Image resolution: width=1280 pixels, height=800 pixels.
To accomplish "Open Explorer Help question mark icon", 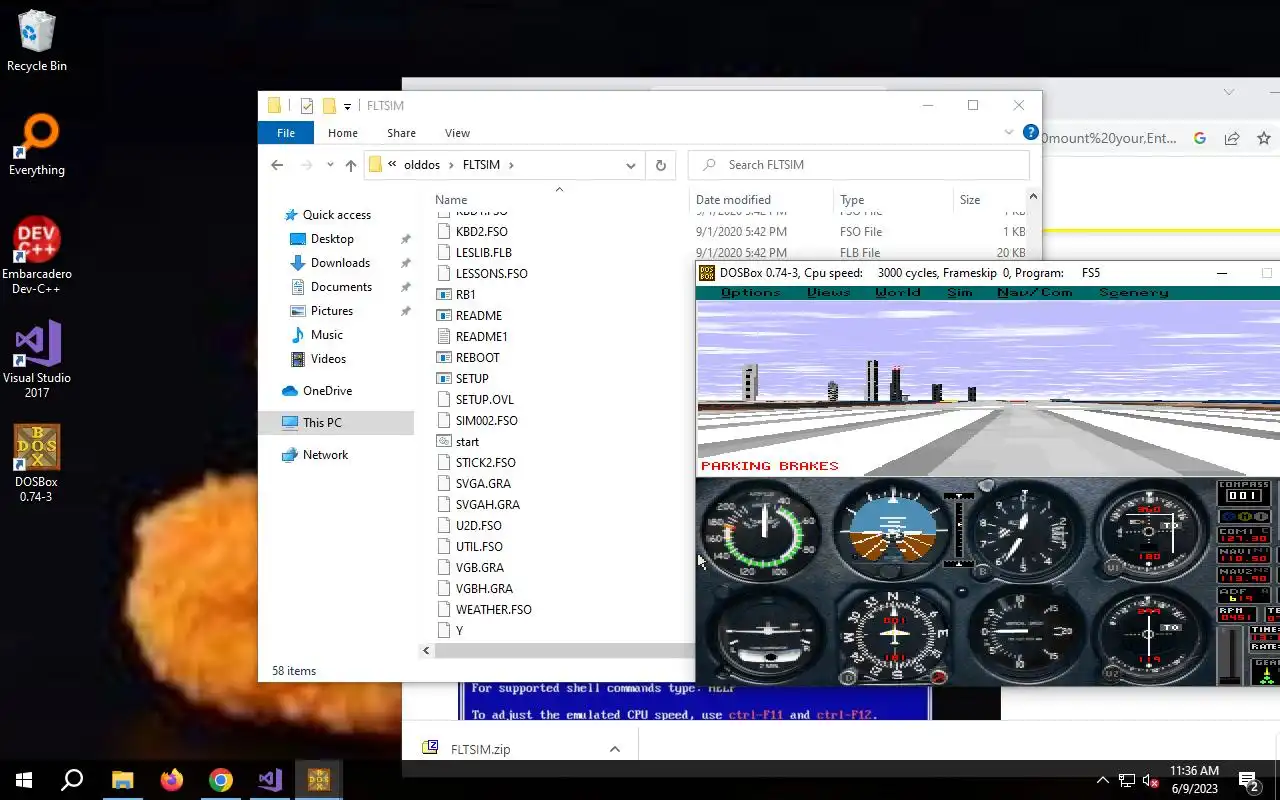I will pyautogui.click(x=1030, y=132).
